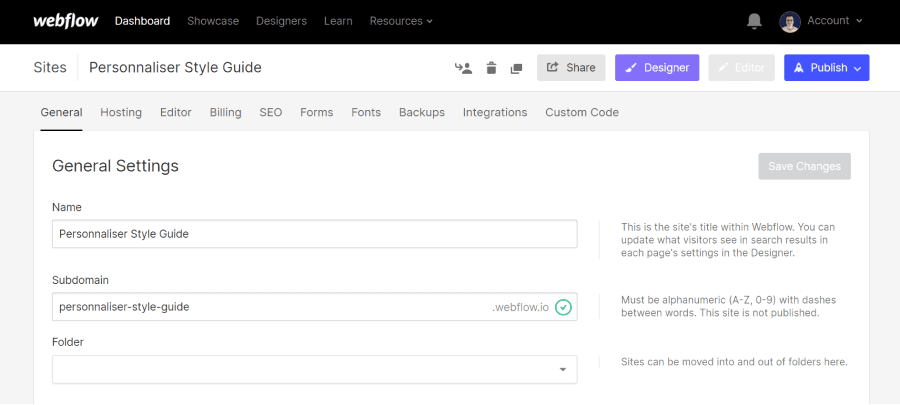The height and width of the screenshot is (405, 900).
Task: Click the Save Changes button
Action: 805,166
